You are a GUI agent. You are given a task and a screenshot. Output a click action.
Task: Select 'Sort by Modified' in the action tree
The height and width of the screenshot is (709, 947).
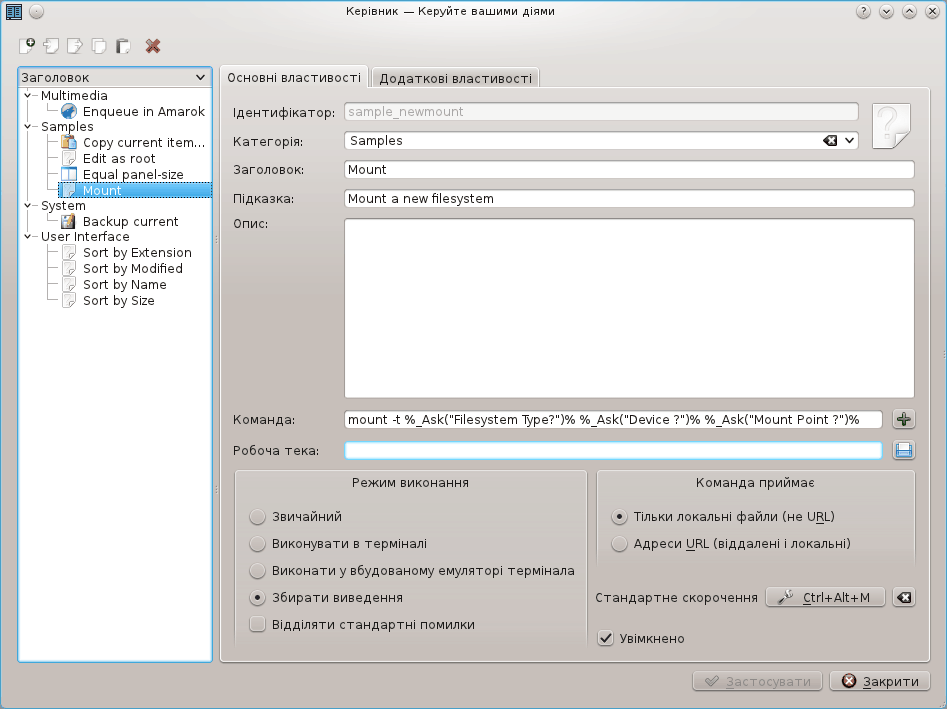(132, 269)
